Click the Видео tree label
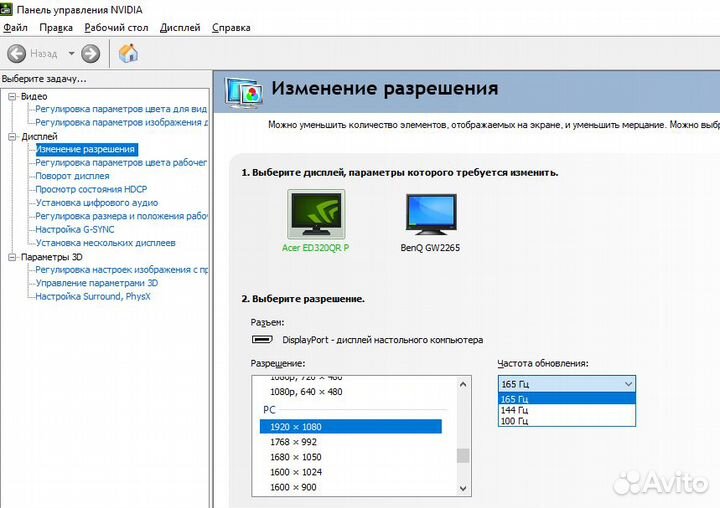 click(x=34, y=96)
